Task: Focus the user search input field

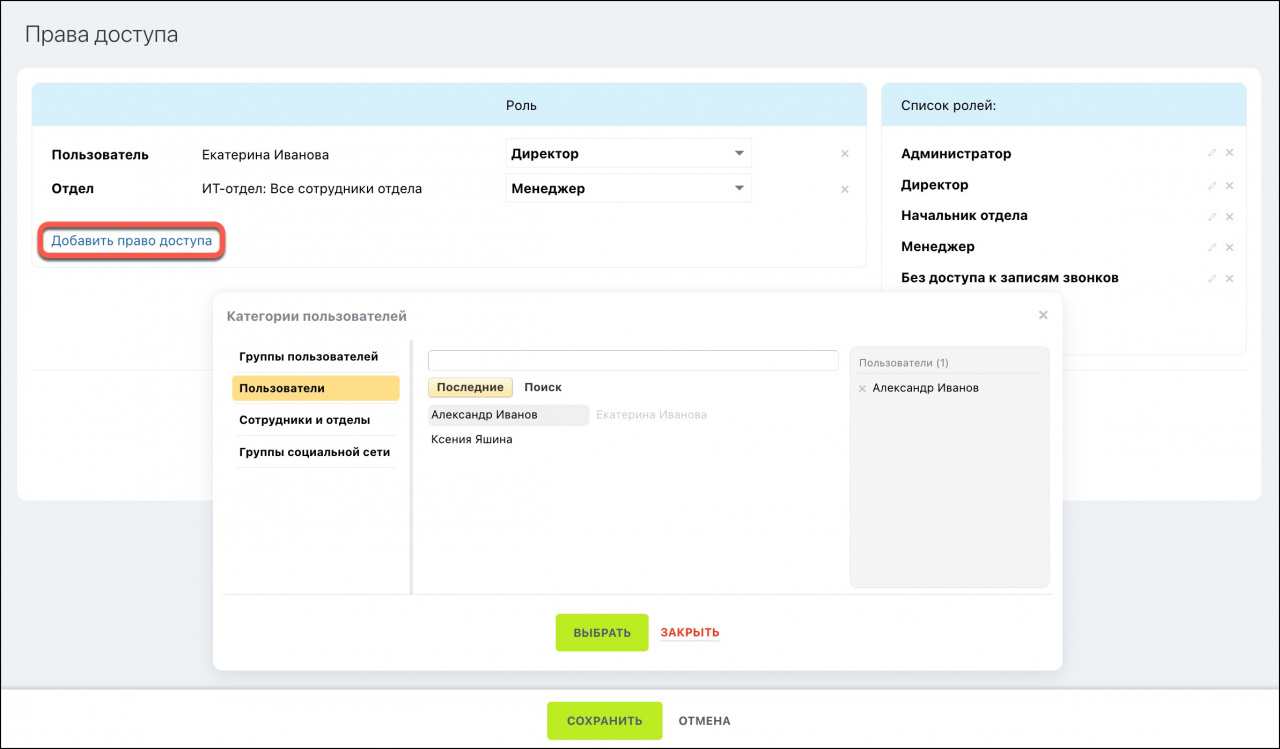Action: point(633,360)
